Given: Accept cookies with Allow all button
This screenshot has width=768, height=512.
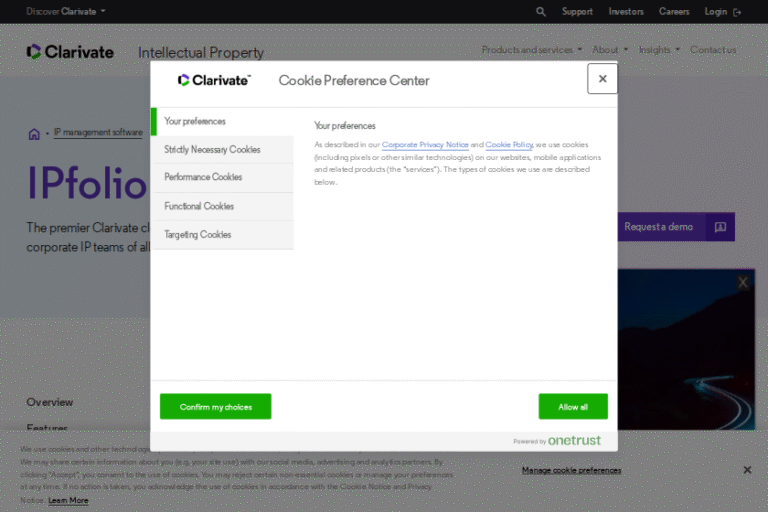Looking at the screenshot, I should pyautogui.click(x=573, y=406).
